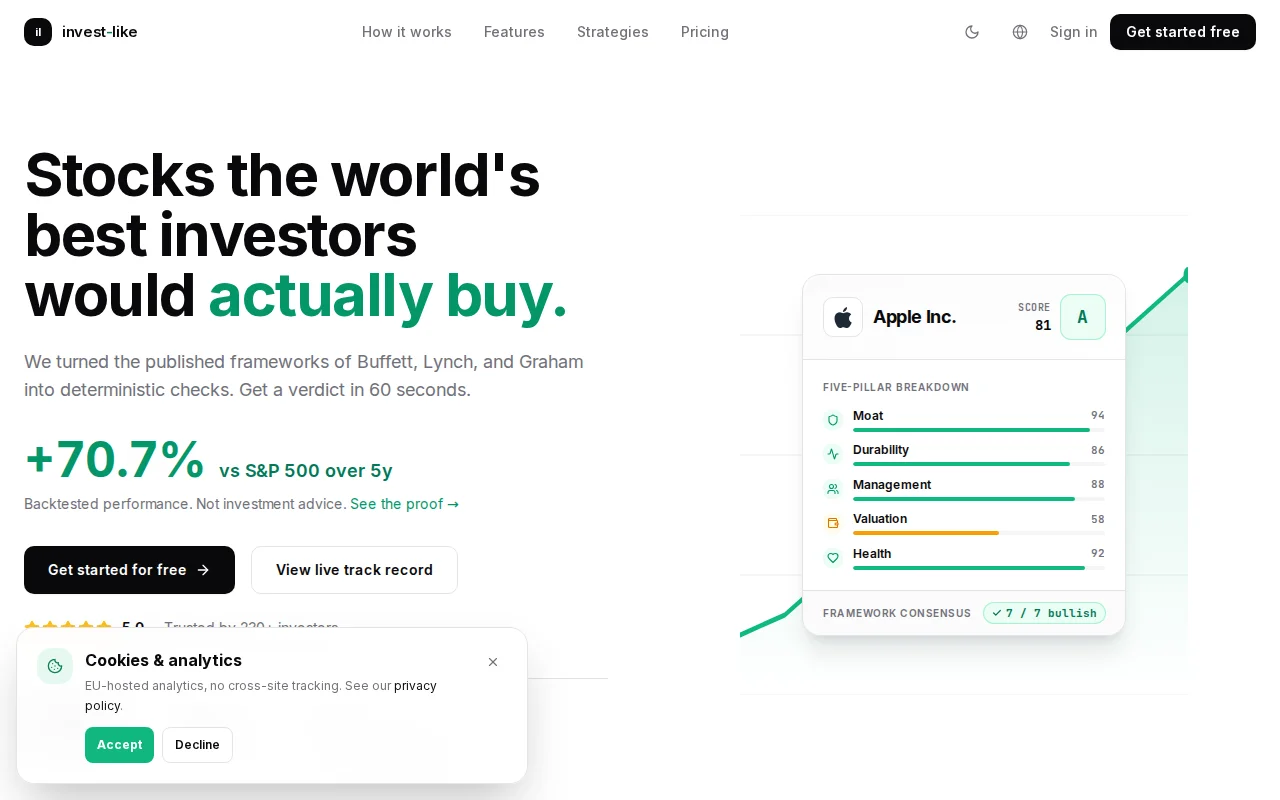Decline cookies and analytics

pos(197,745)
